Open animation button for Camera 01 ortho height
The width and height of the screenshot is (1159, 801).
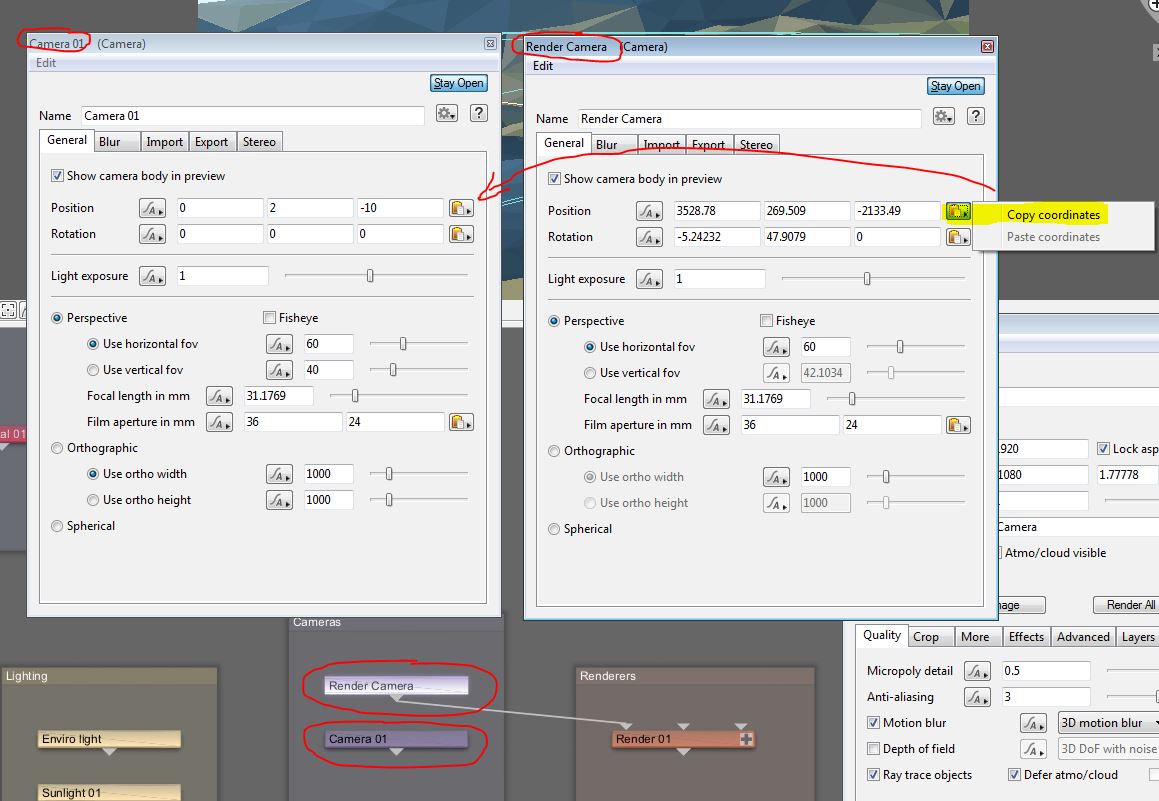(x=279, y=500)
